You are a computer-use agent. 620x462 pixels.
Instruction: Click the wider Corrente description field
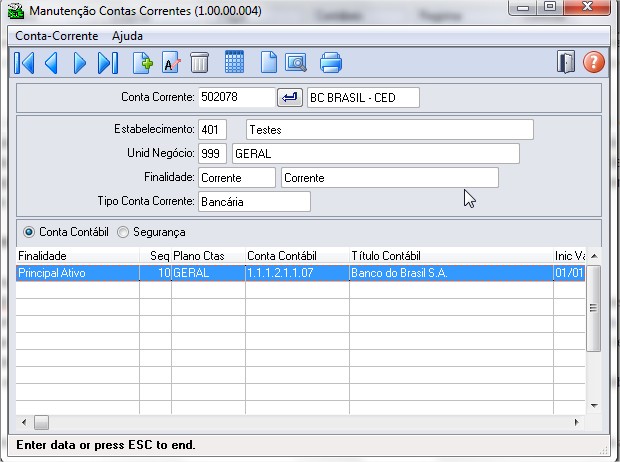pos(389,178)
